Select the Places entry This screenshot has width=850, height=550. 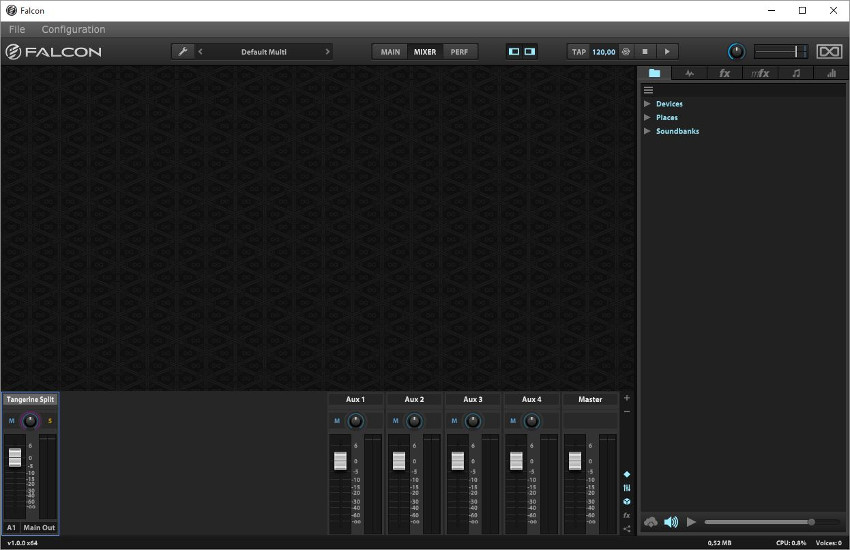(x=667, y=117)
